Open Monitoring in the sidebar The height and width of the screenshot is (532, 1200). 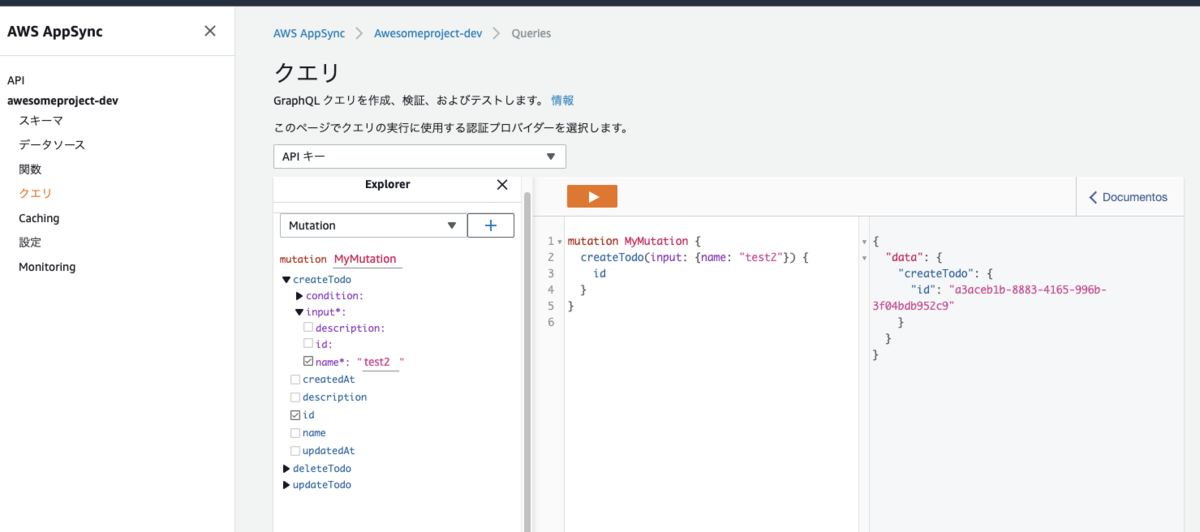(x=47, y=267)
